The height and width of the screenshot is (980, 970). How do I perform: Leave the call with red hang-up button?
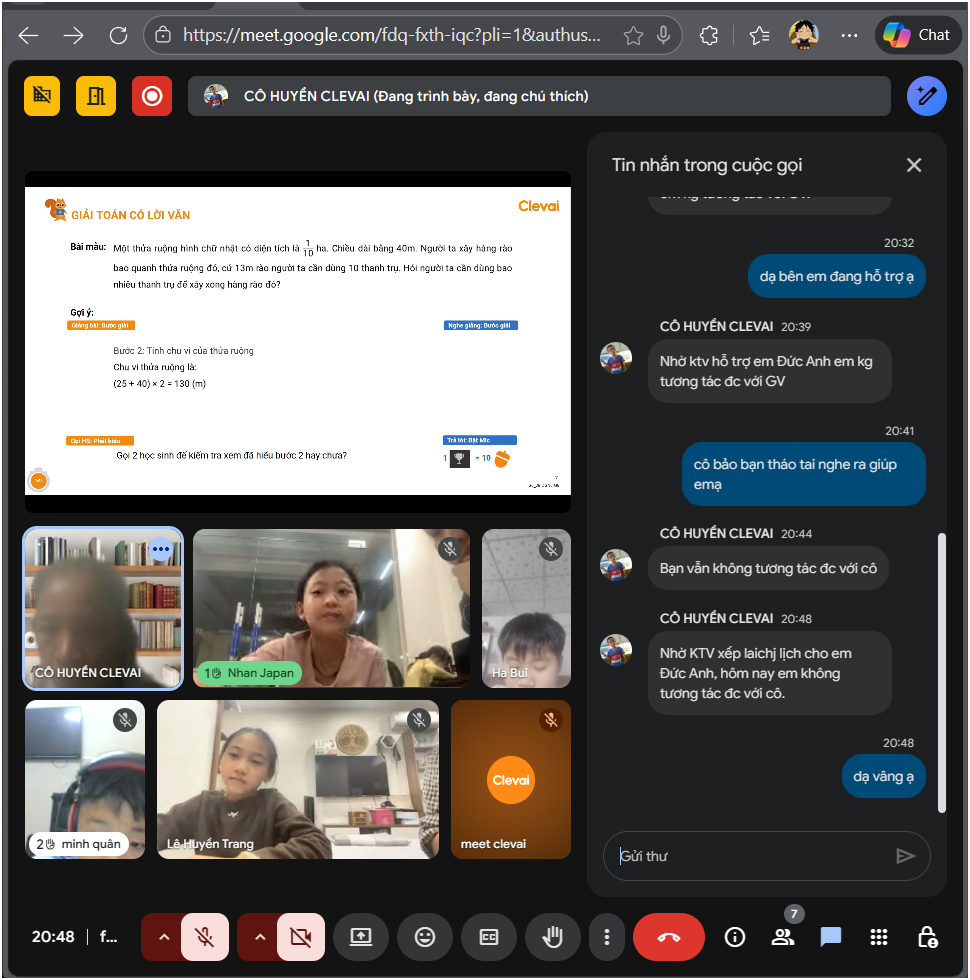point(669,937)
